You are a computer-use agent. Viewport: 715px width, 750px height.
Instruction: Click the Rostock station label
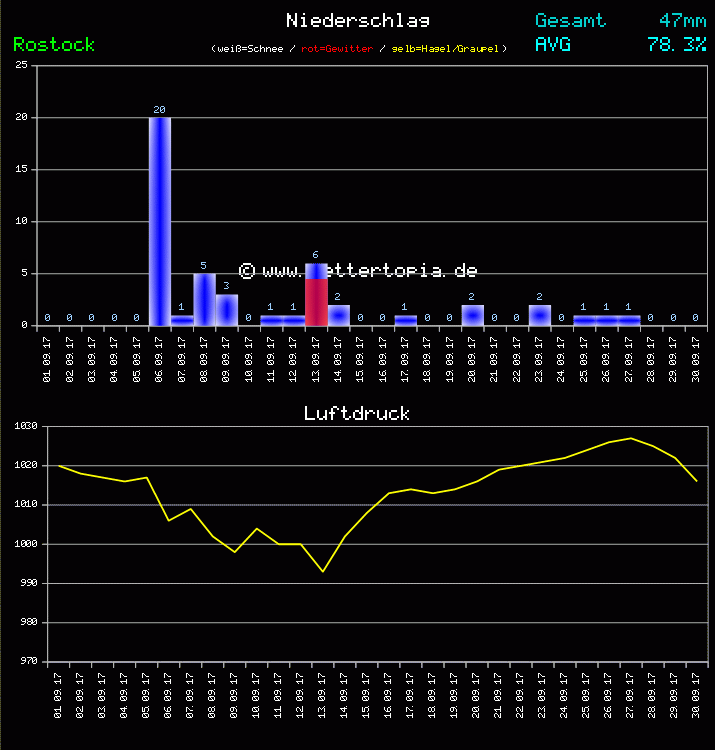54,44
